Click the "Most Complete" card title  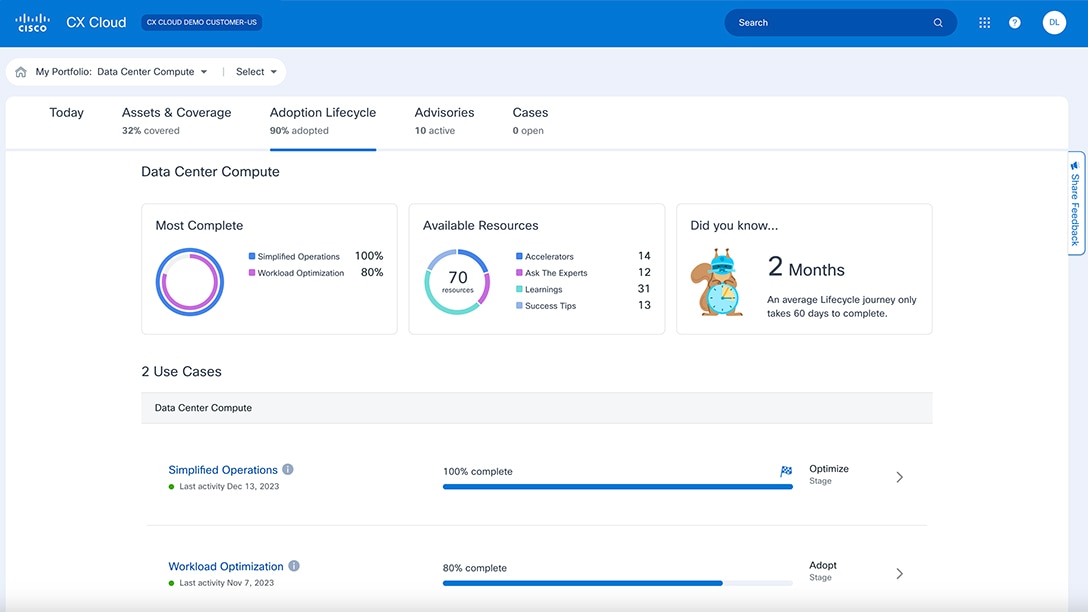pyautogui.click(x=199, y=226)
